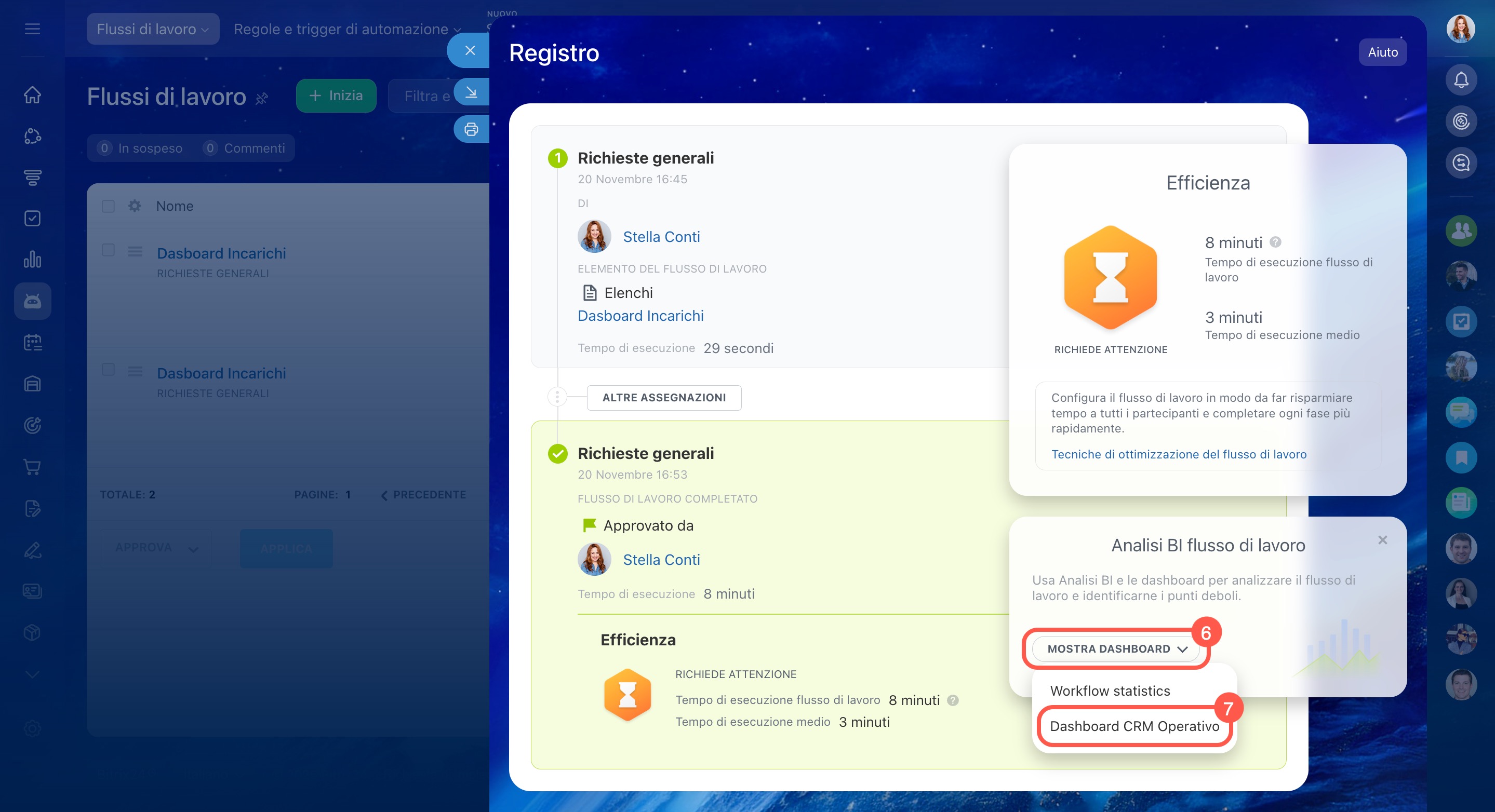Click the notifications bell icon

pos(1460,80)
